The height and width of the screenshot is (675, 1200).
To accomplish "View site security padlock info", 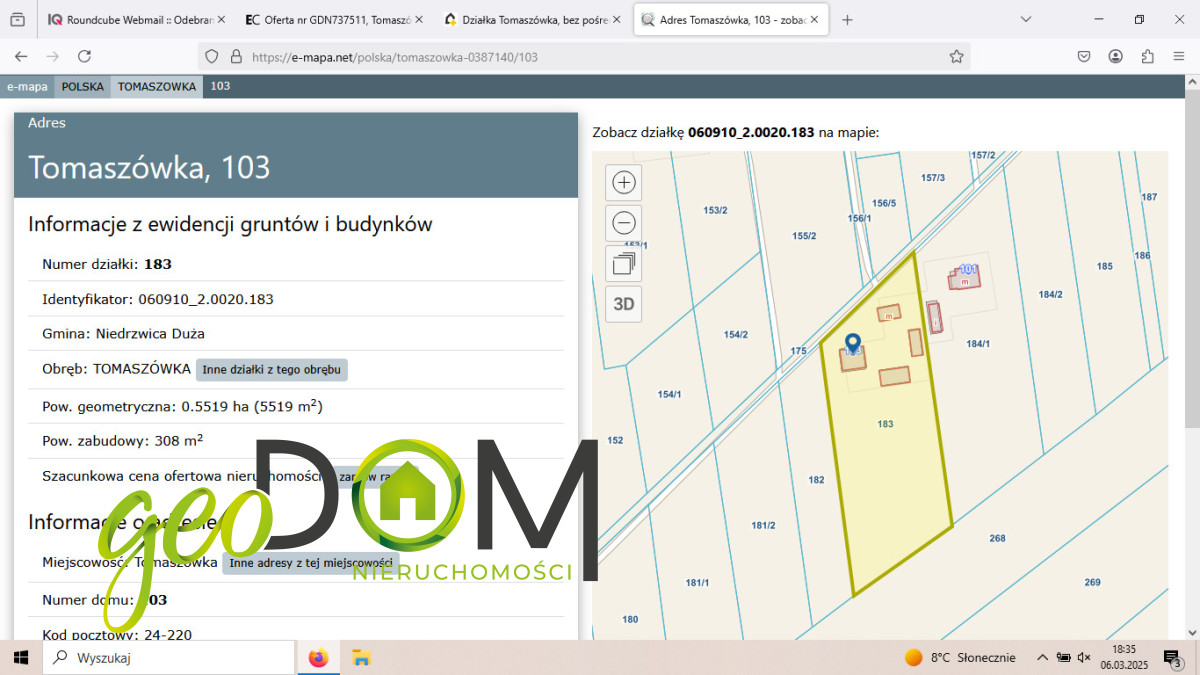I will [236, 57].
